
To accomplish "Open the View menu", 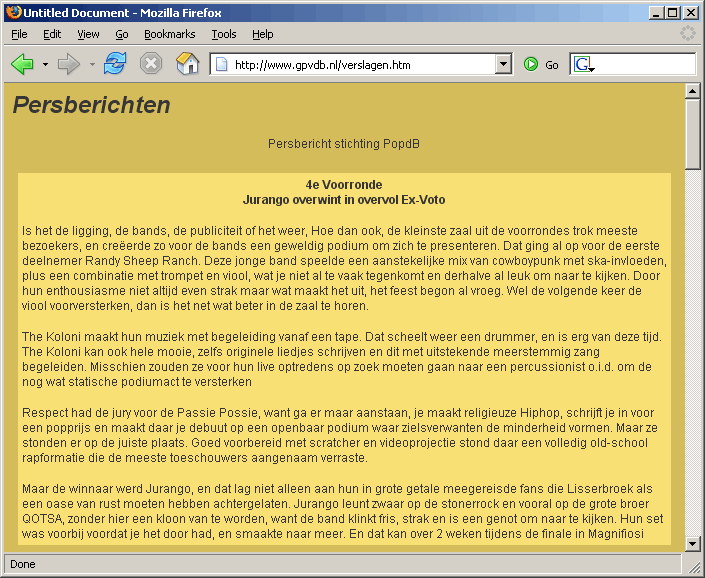I will pos(88,34).
